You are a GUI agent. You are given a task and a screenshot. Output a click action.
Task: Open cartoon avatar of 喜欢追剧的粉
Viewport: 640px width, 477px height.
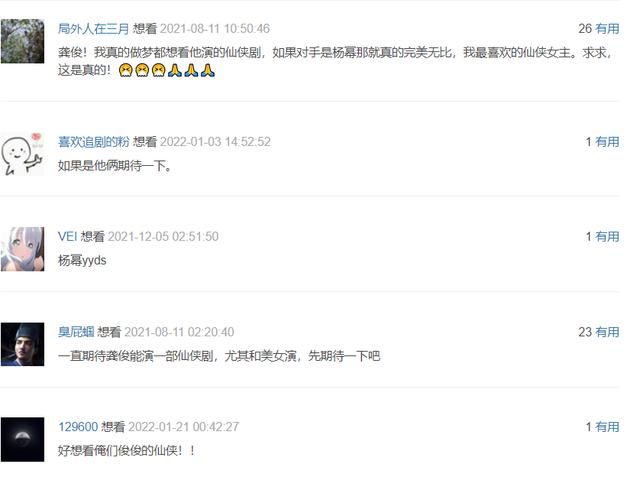click(x=22, y=154)
